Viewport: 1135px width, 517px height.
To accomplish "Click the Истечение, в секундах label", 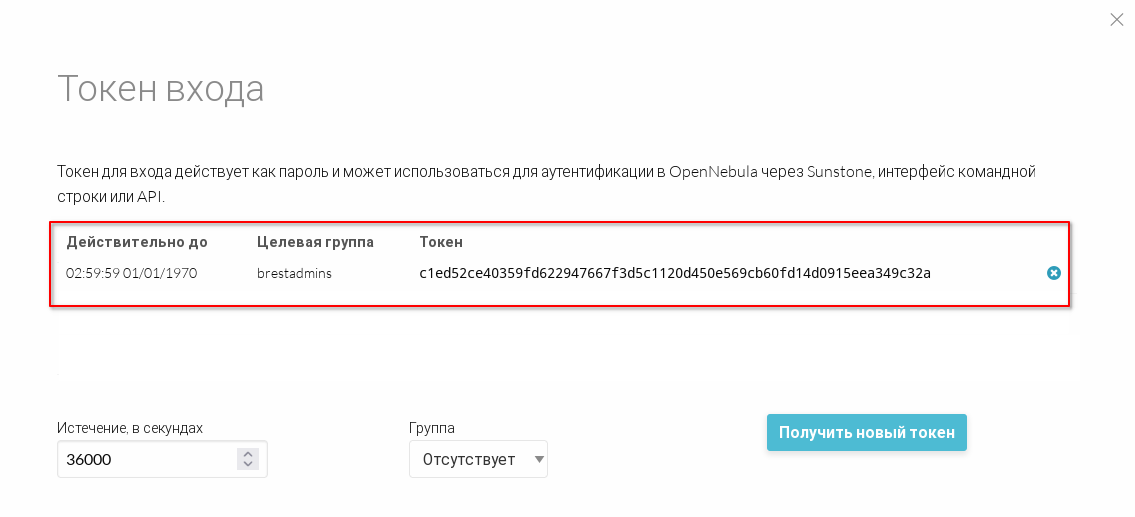I will (x=130, y=428).
